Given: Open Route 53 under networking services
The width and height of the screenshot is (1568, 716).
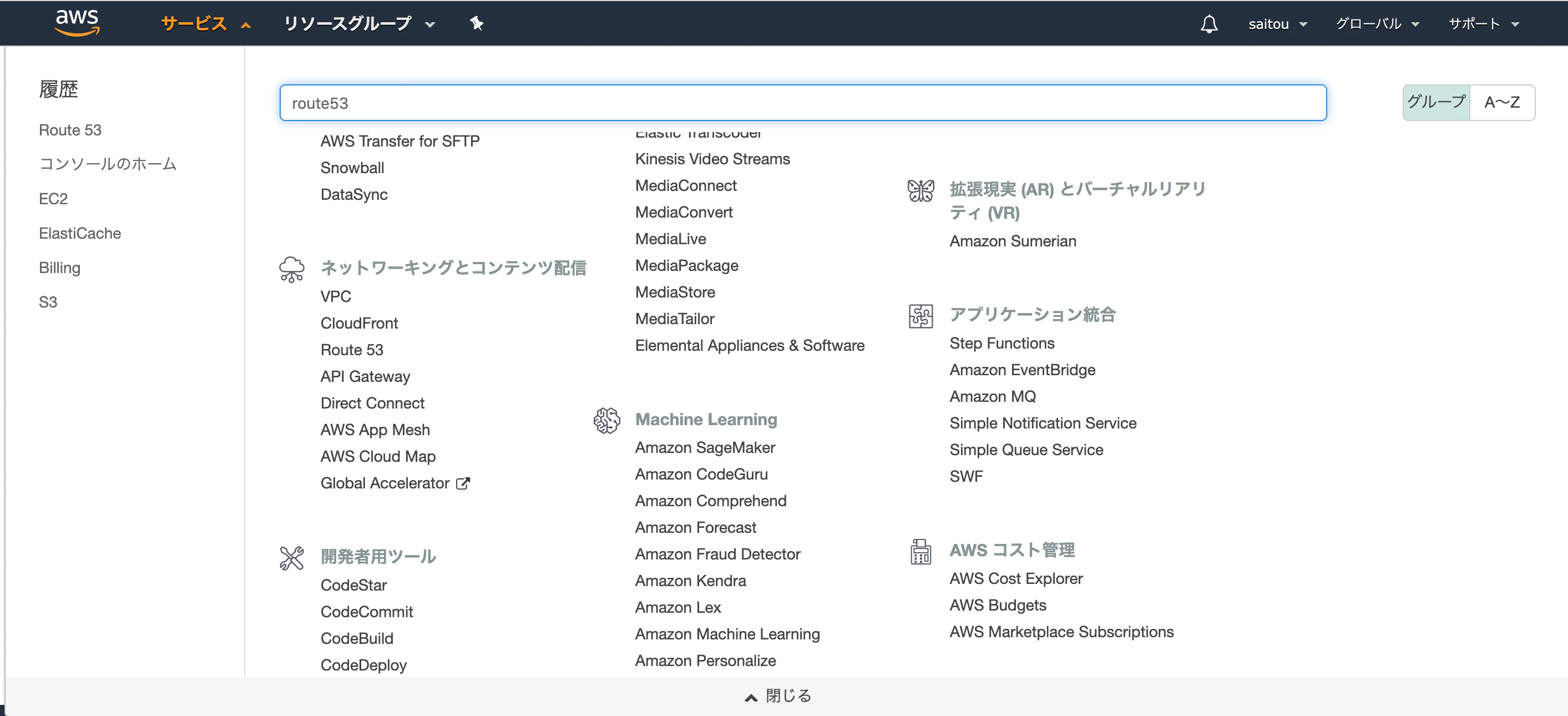Looking at the screenshot, I should click(x=352, y=350).
